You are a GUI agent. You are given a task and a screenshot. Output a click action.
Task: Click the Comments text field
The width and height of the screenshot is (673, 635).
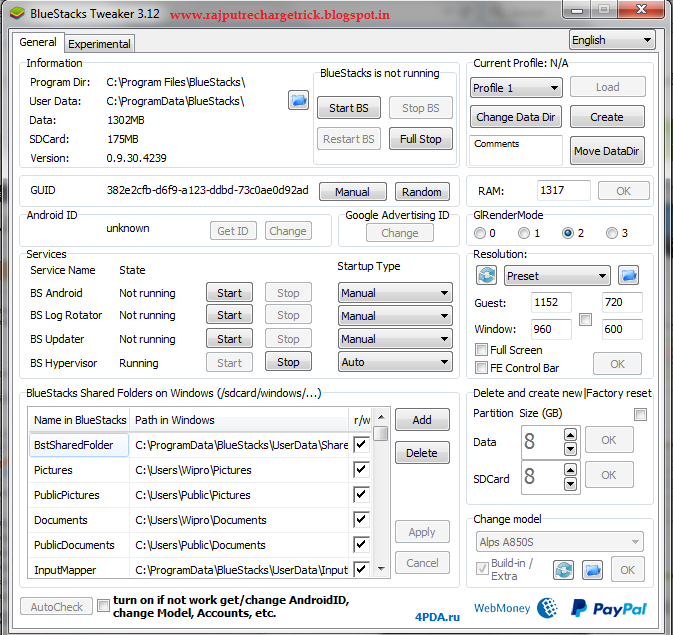click(x=516, y=150)
